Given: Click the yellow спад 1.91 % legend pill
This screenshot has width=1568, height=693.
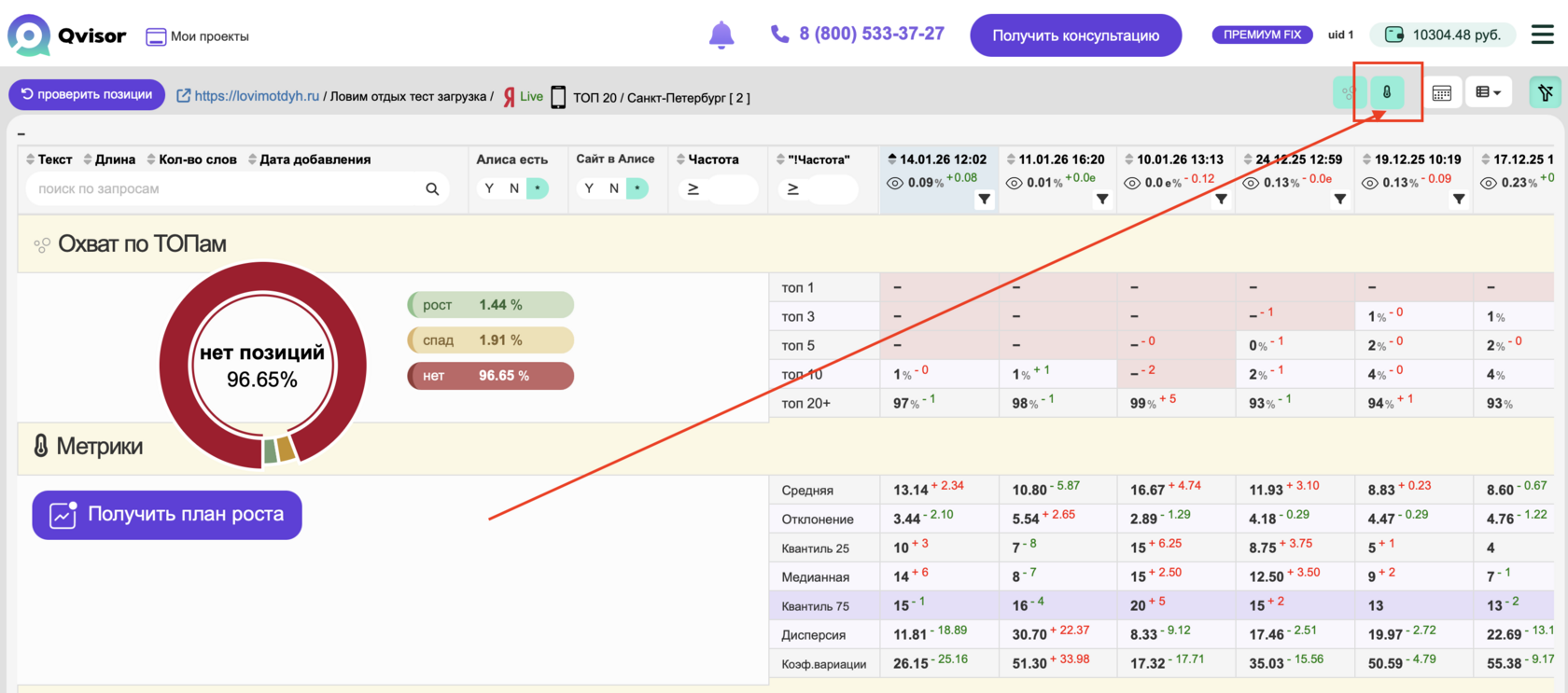Looking at the screenshot, I should (x=490, y=340).
